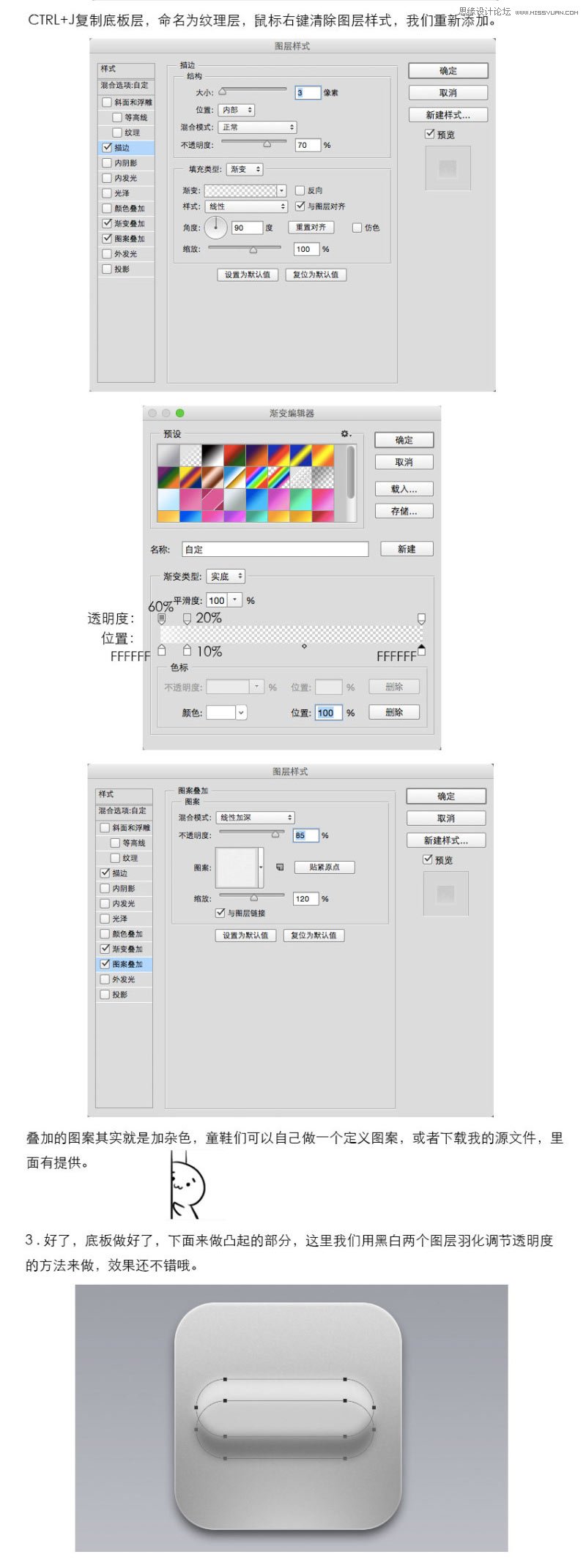586x1568 pixels.
Task: Select the black-to-white gradient preset
Action: pyautogui.click(x=212, y=455)
